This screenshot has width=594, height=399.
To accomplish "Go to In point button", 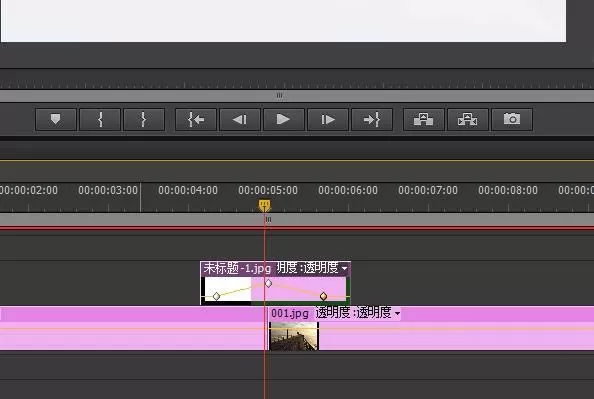I will 196,120.
